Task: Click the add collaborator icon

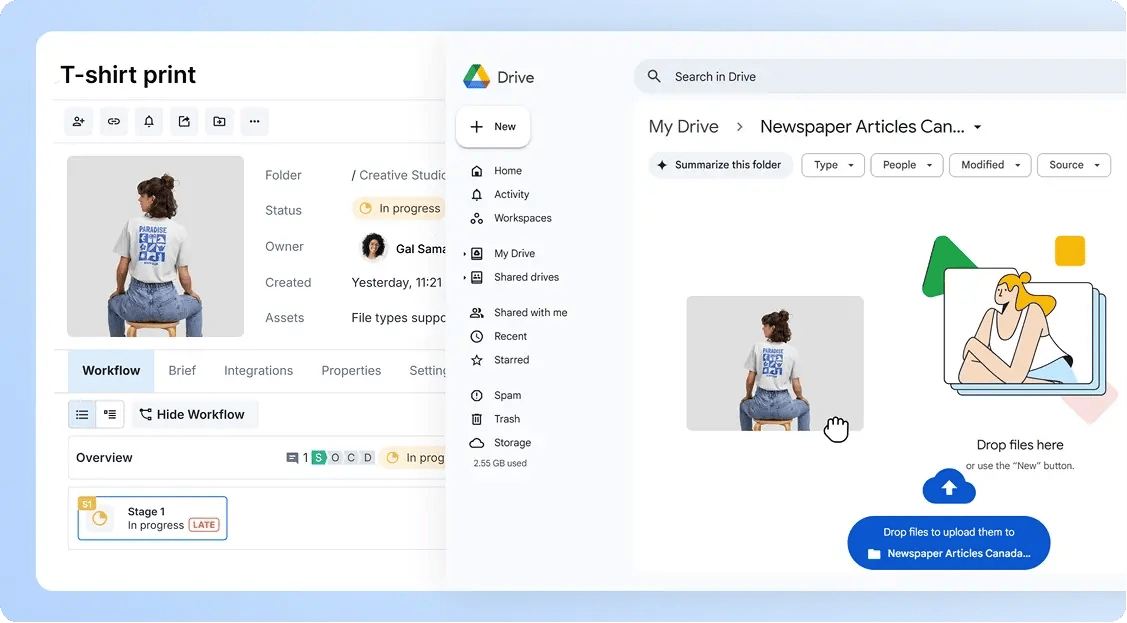Action: (78, 121)
